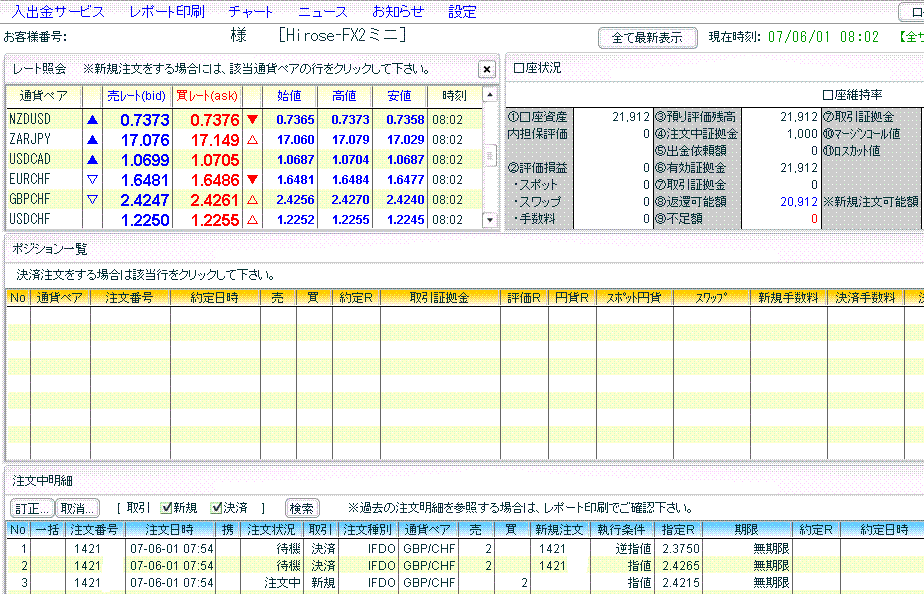Click the NZDUSD bid up-arrow icon
Image resolution: width=924 pixels, height=594 pixels.
coord(93,120)
